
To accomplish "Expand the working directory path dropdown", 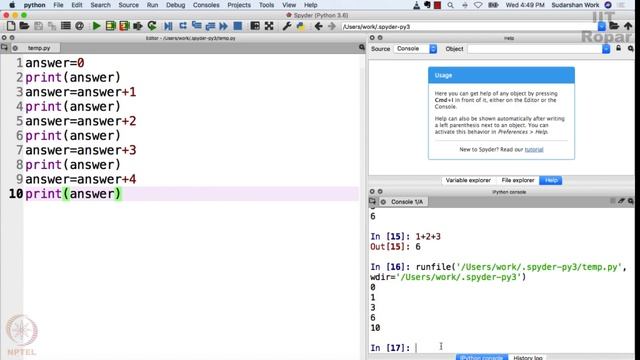I will point(602,27).
